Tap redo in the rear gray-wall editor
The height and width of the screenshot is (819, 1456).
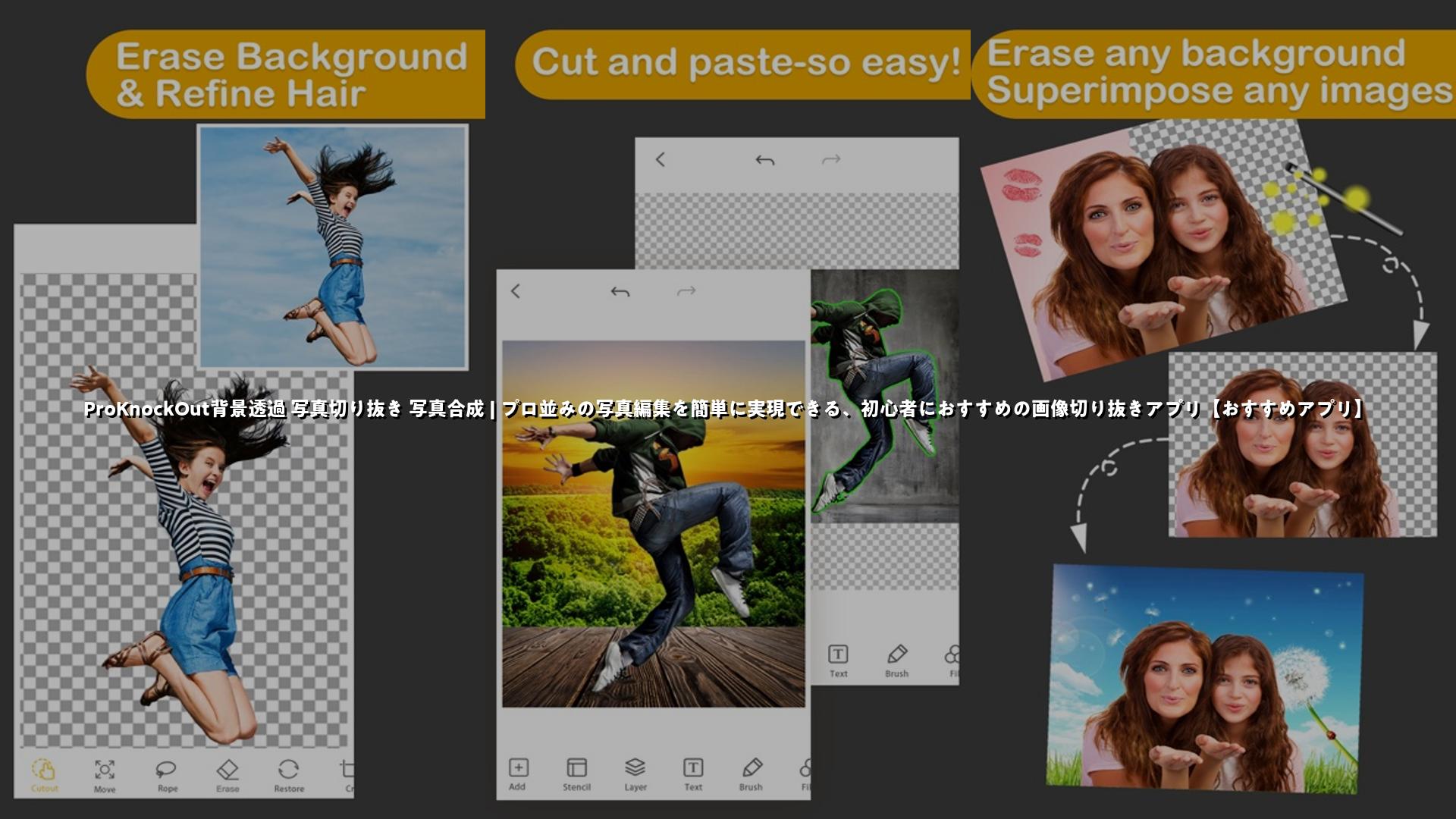831,159
